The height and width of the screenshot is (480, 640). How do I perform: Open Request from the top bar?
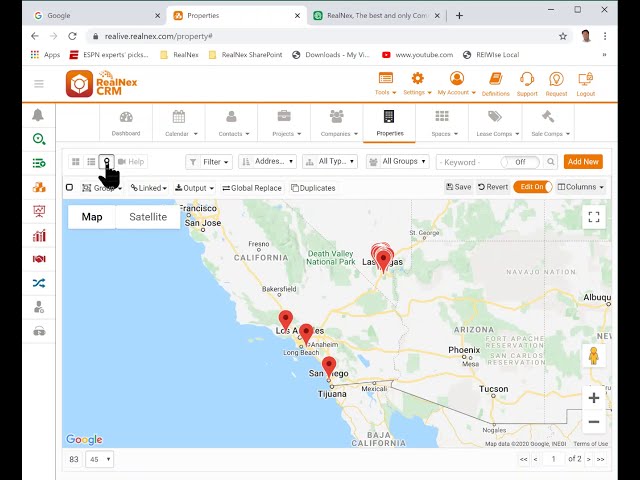coord(556,84)
